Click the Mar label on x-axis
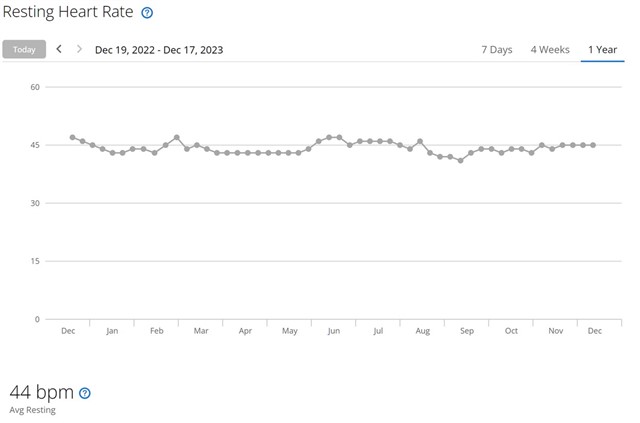Image resolution: width=640 pixels, height=423 pixels. [201, 330]
